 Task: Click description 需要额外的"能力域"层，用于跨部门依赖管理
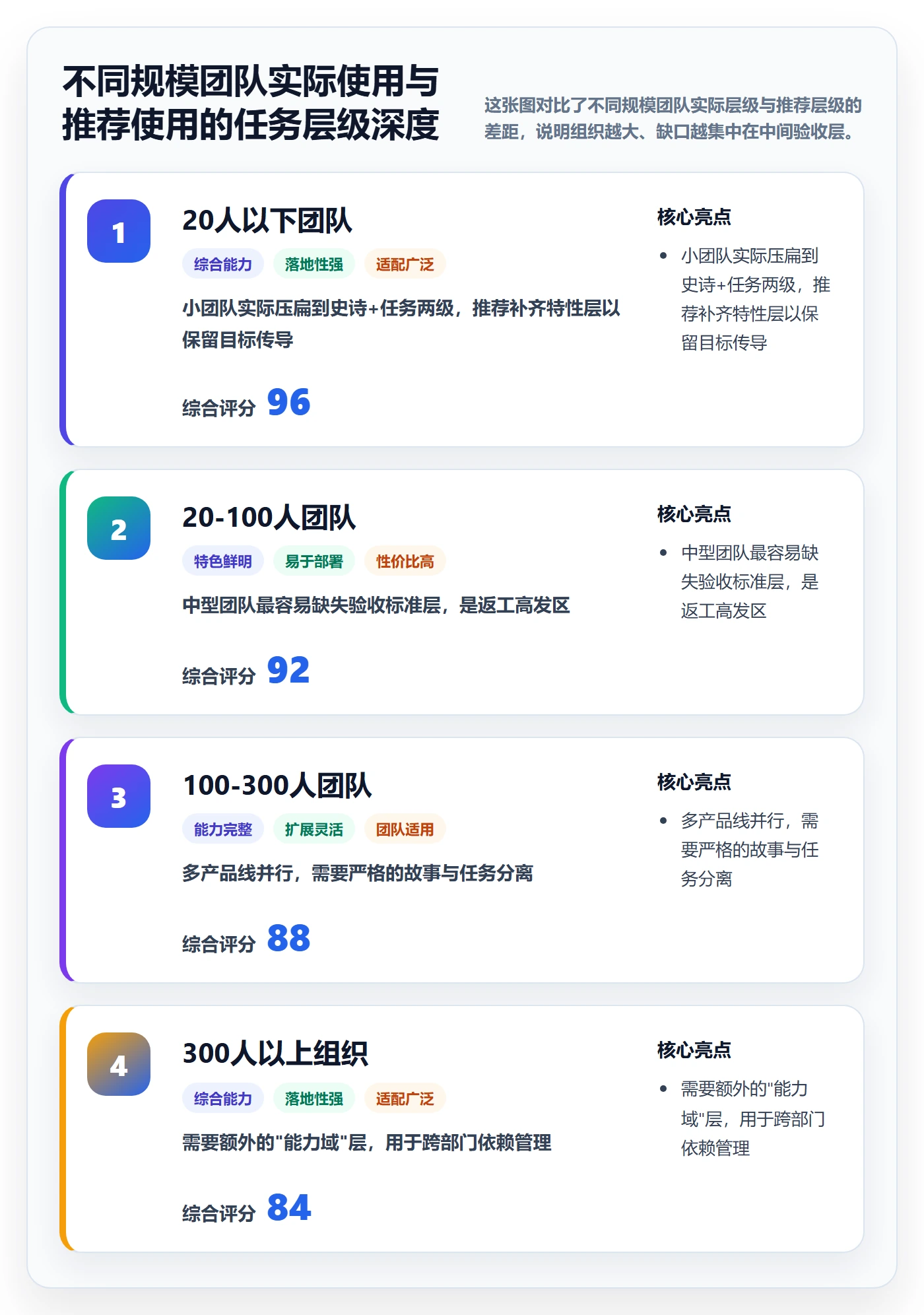367,1143
